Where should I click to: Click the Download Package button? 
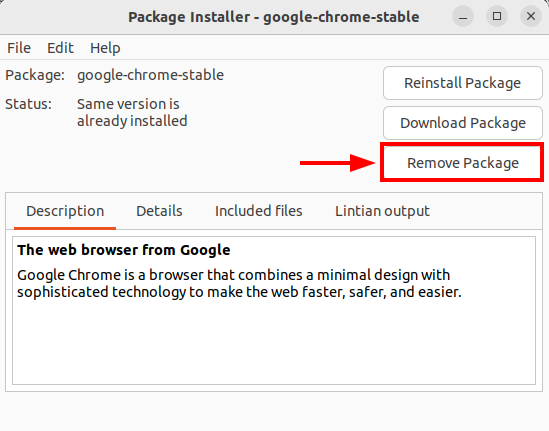tap(463, 123)
